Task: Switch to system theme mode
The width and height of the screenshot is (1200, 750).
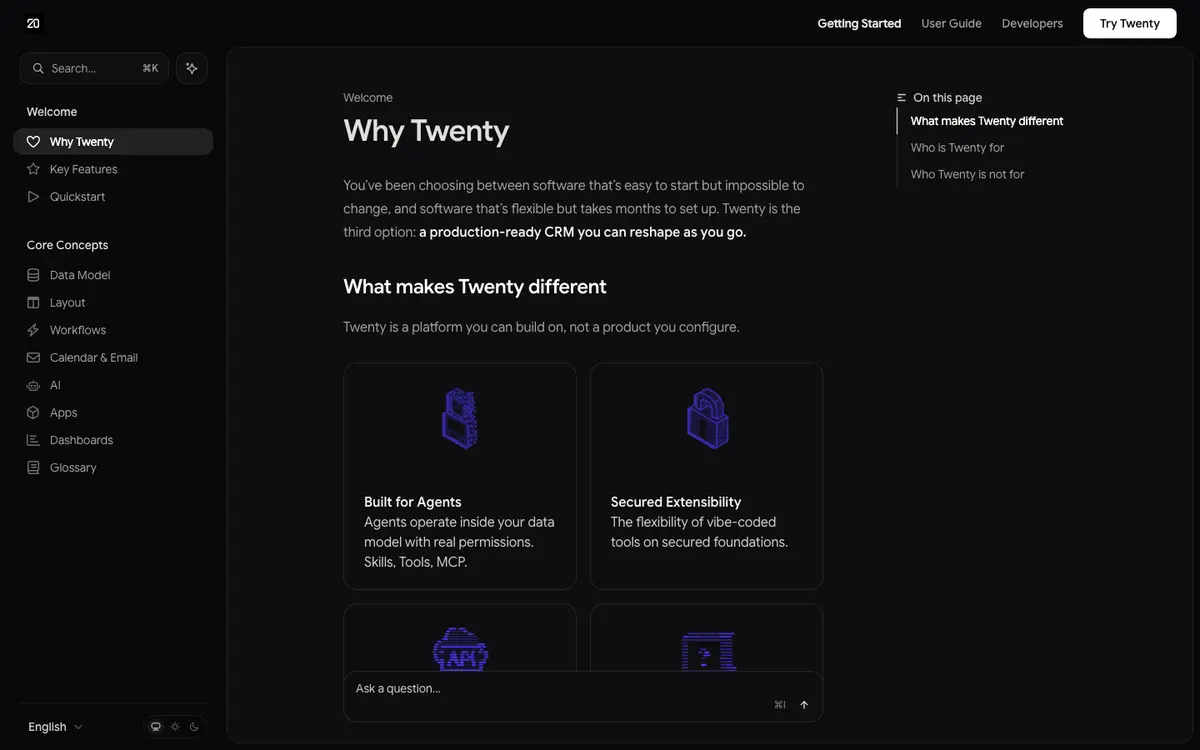Action: pyautogui.click(x=156, y=727)
